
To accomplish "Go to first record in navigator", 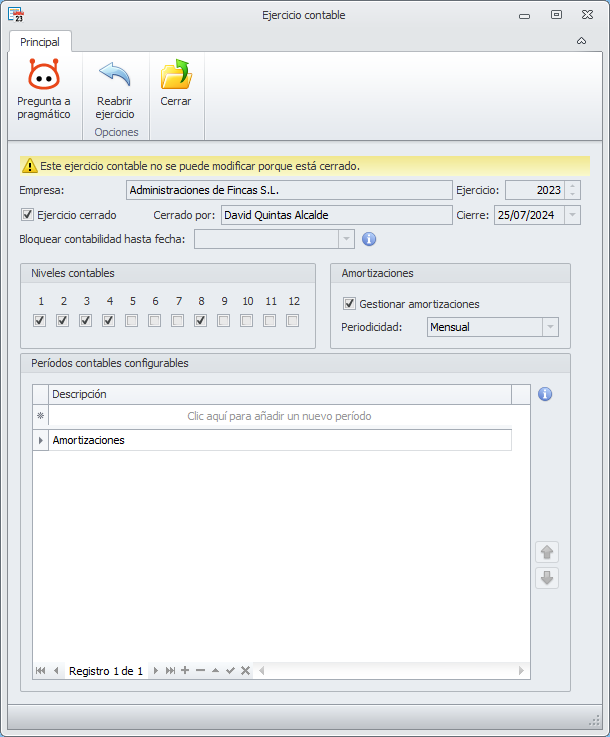I will coord(41,671).
